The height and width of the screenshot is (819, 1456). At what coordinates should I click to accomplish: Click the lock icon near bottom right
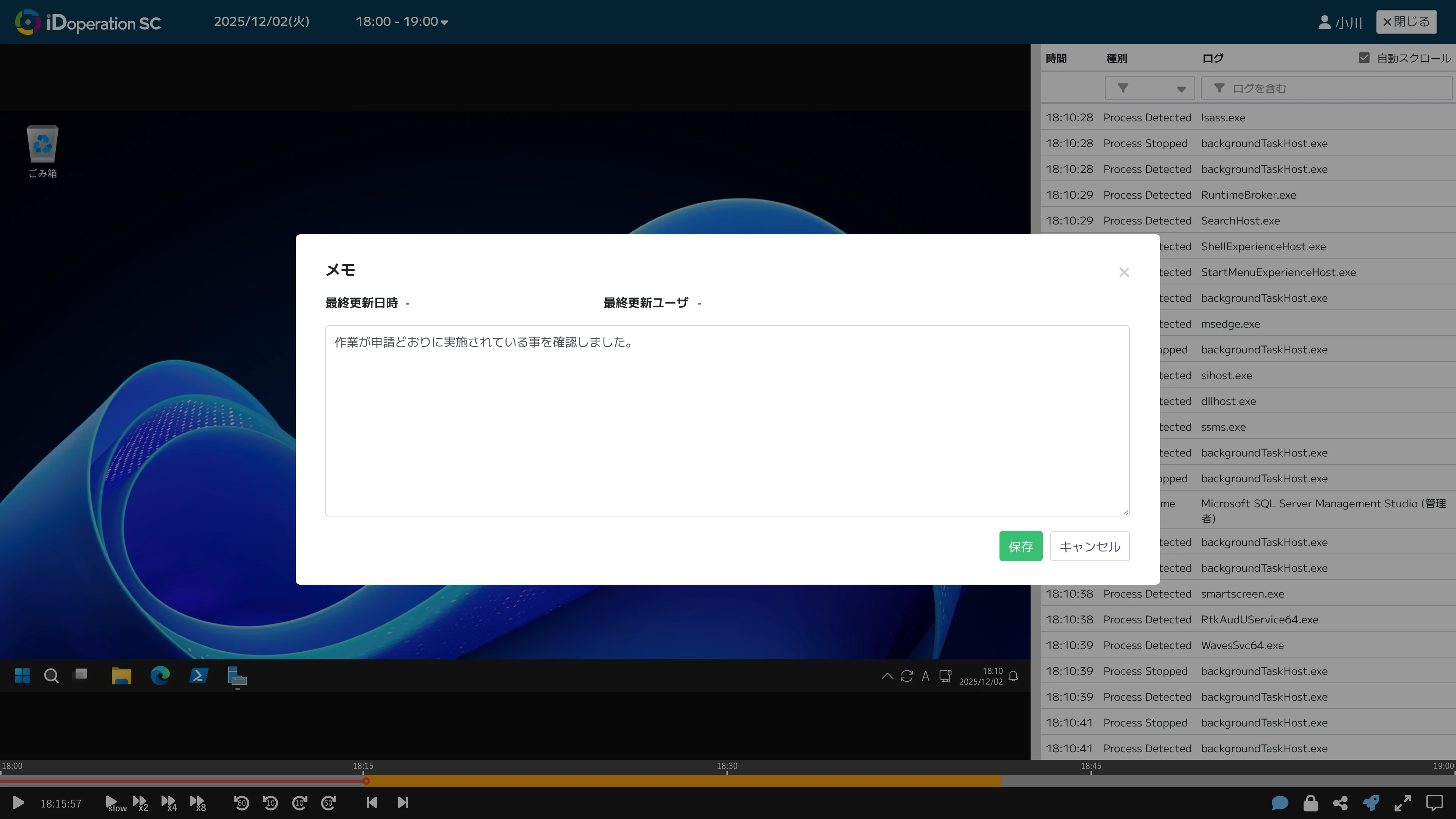[1311, 803]
